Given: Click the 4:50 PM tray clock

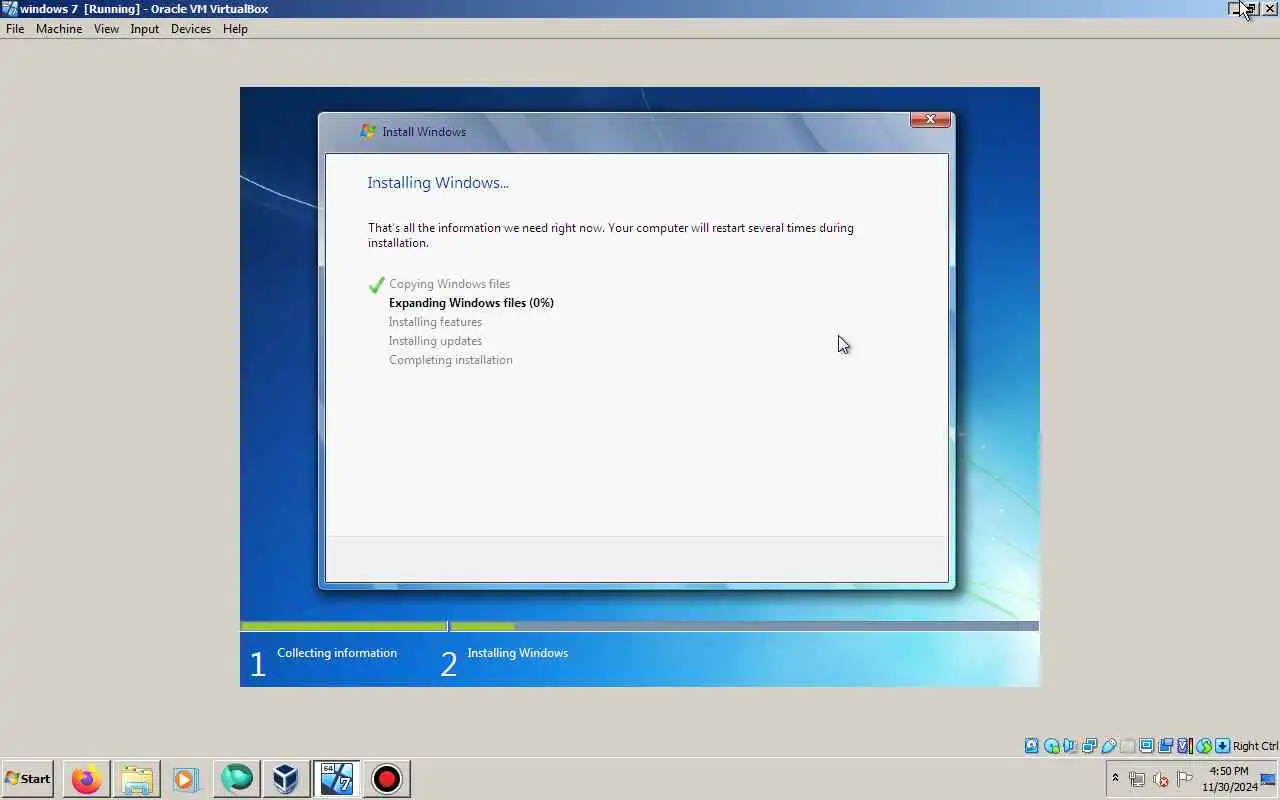Looking at the screenshot, I should coord(1229,771).
